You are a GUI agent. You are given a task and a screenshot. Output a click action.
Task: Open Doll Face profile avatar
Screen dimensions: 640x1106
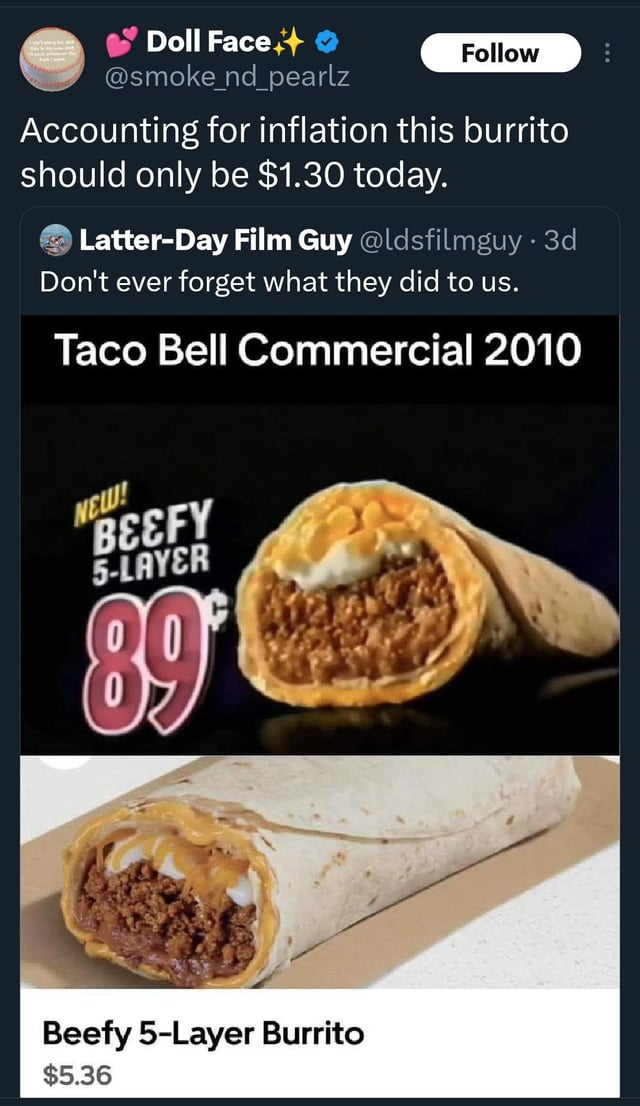[x=52, y=58]
